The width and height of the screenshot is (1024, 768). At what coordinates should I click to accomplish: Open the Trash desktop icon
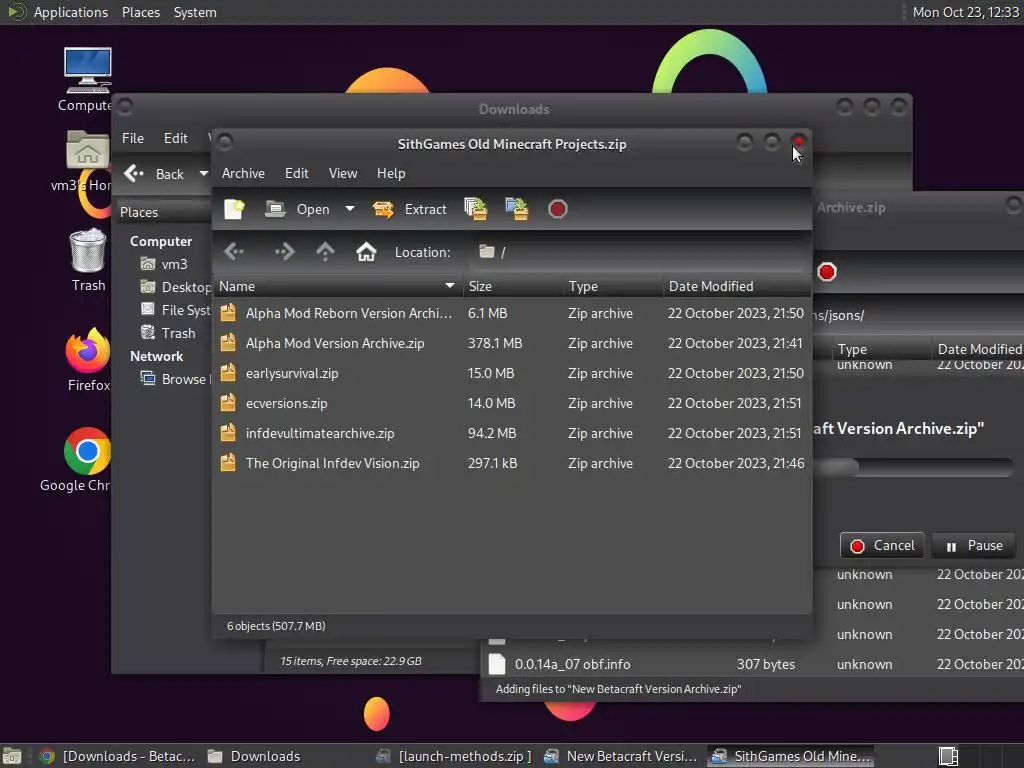[88, 260]
